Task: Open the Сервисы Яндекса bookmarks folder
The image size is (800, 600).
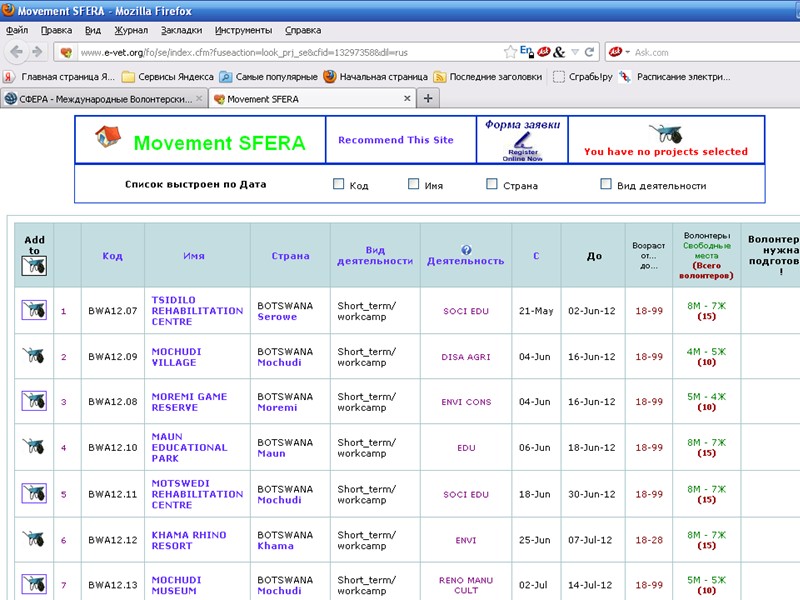Action: (x=167, y=76)
